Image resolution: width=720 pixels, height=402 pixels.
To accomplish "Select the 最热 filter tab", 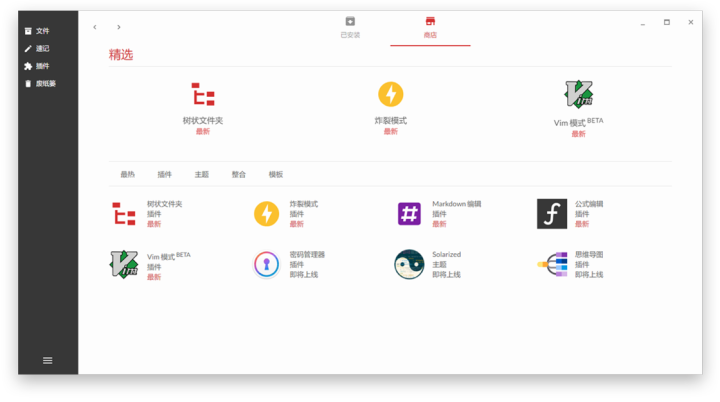I will 128,175.
